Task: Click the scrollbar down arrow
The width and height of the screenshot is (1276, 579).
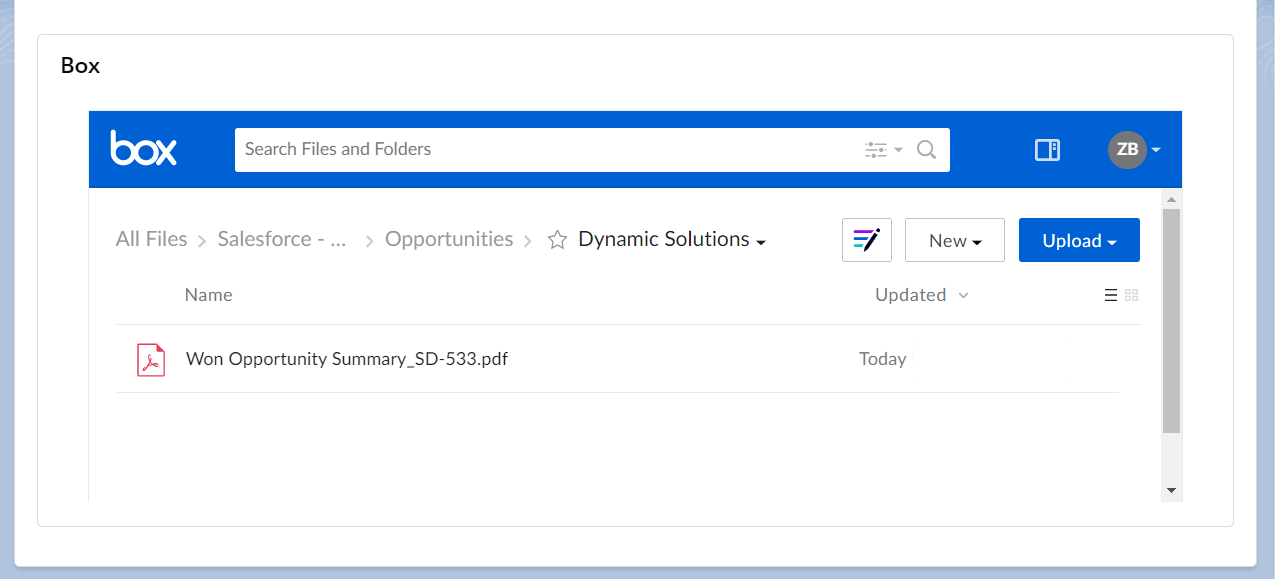Action: point(1172,490)
